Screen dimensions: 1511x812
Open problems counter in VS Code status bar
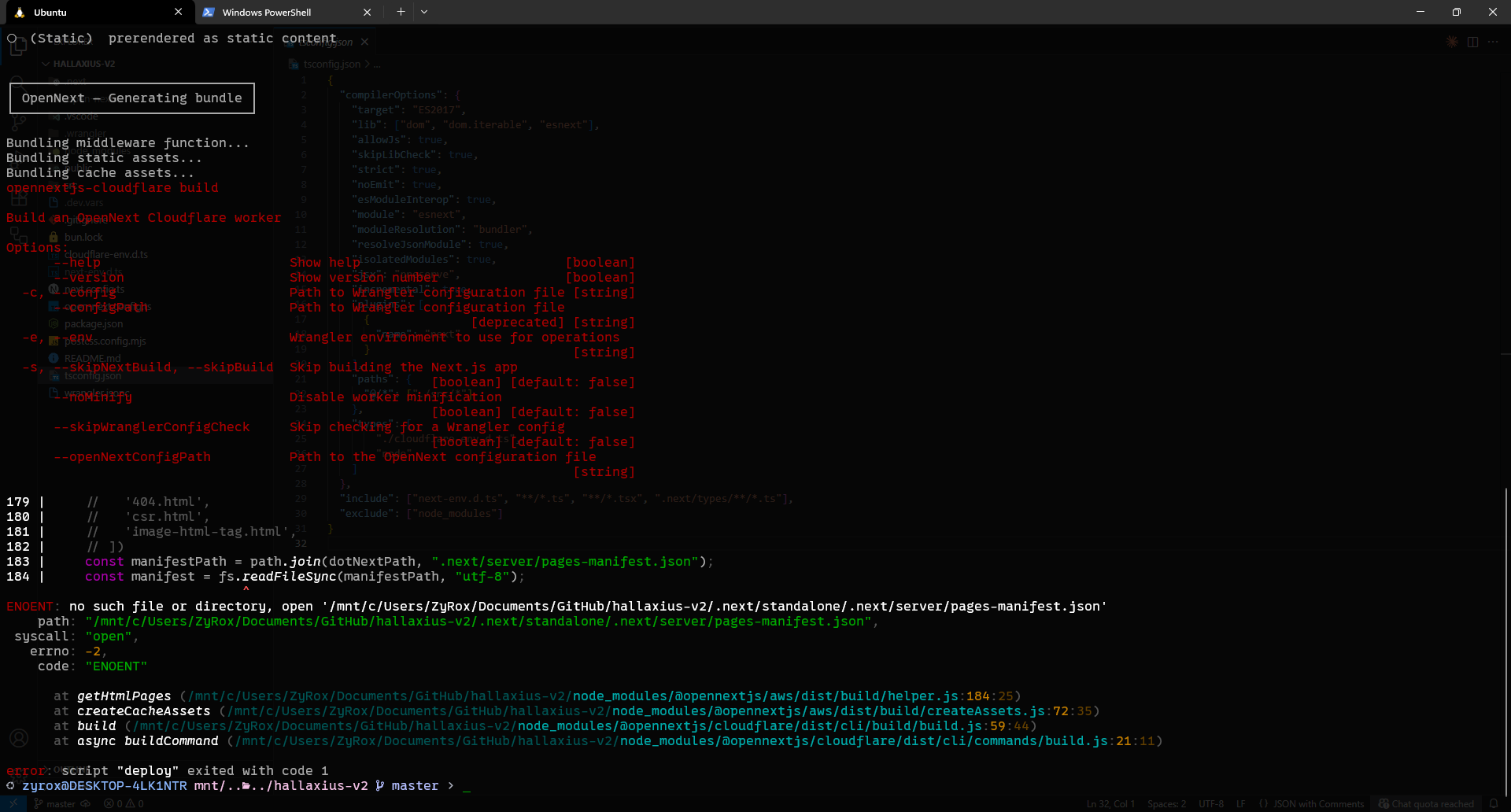coord(124,803)
